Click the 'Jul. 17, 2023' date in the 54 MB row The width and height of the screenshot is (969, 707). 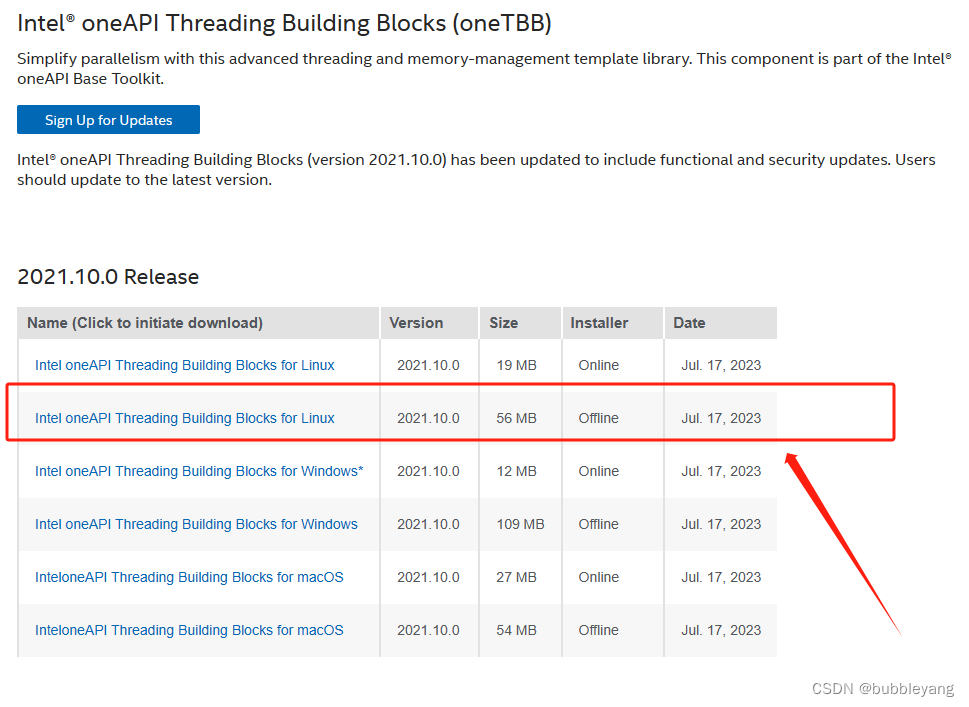click(x=721, y=630)
